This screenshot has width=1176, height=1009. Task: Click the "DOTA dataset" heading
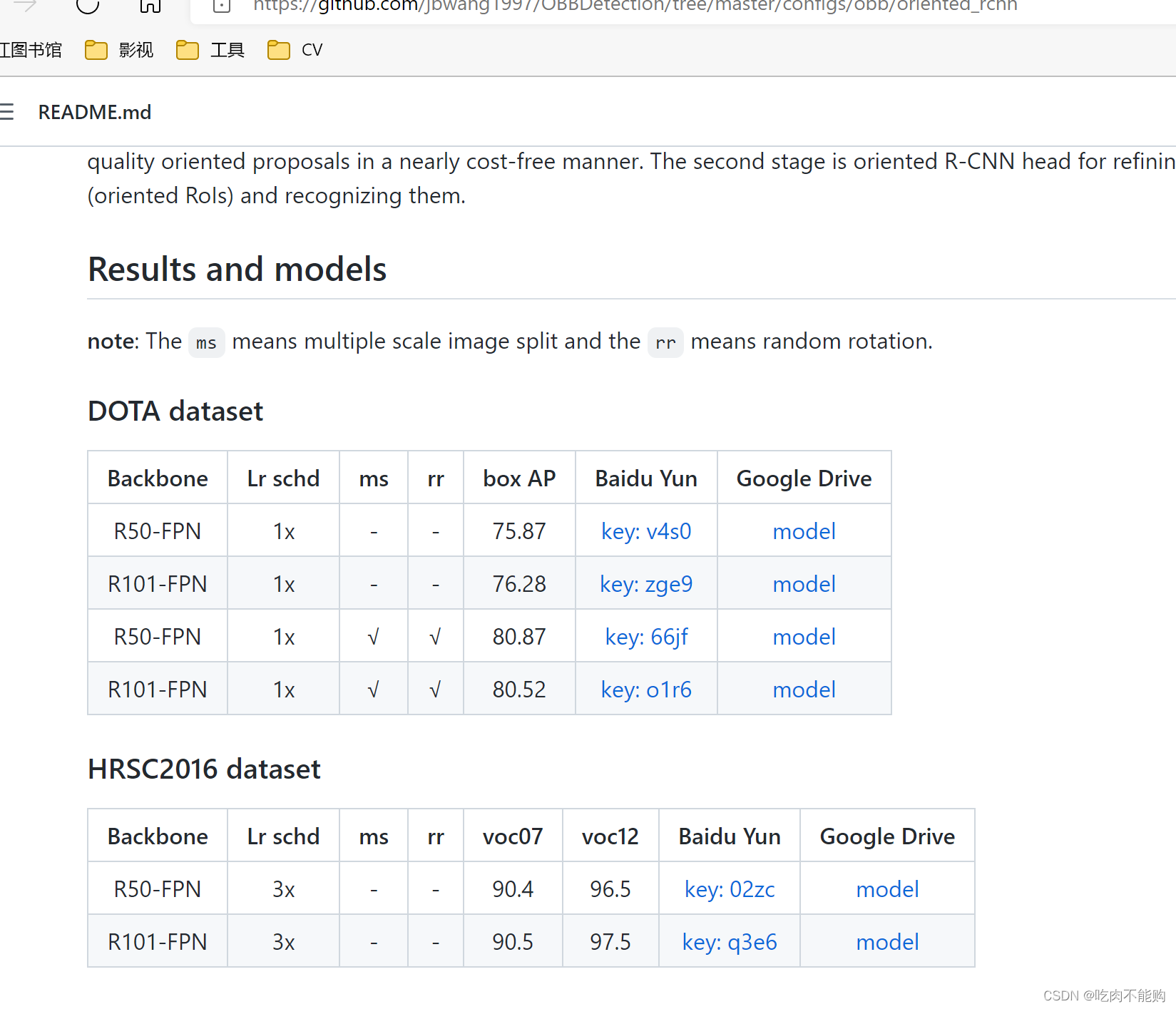pyautogui.click(x=175, y=411)
